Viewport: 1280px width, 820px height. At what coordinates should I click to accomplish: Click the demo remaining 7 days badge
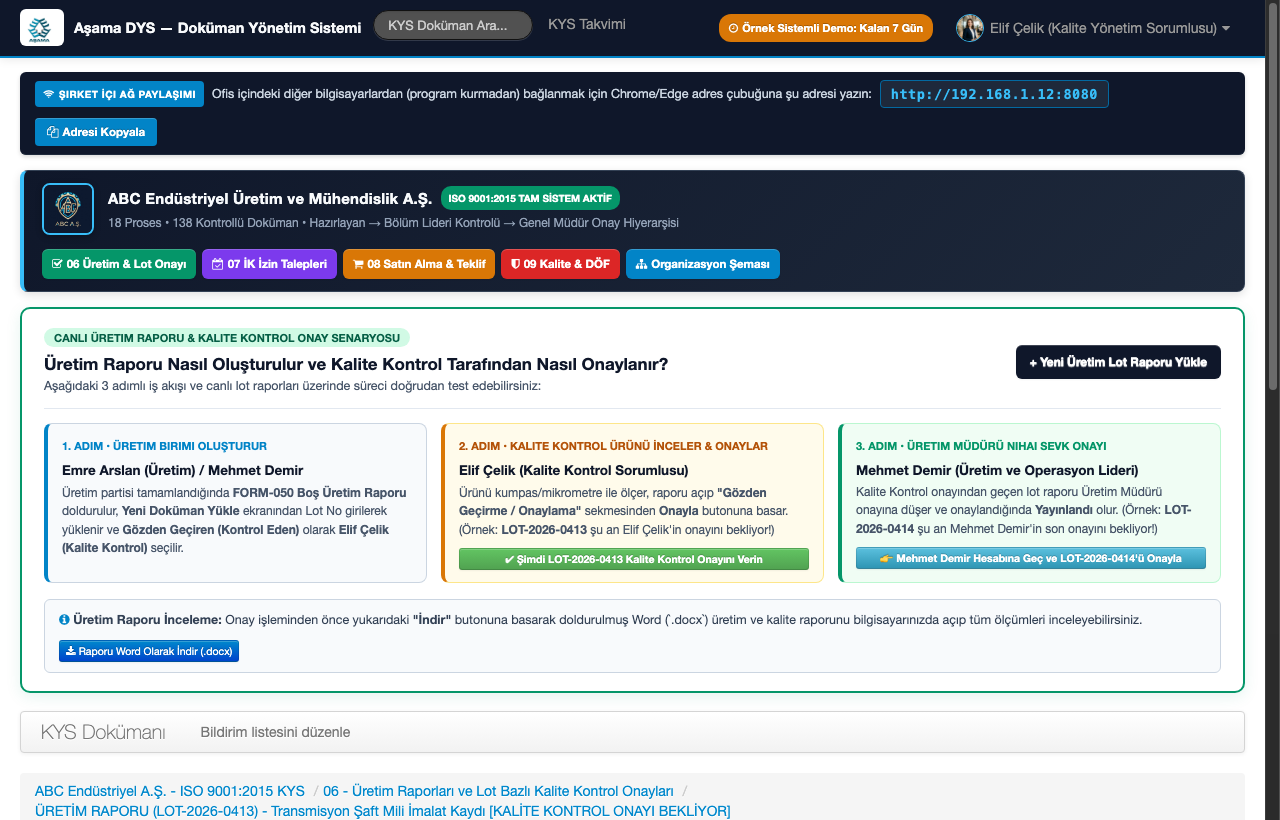coord(826,28)
